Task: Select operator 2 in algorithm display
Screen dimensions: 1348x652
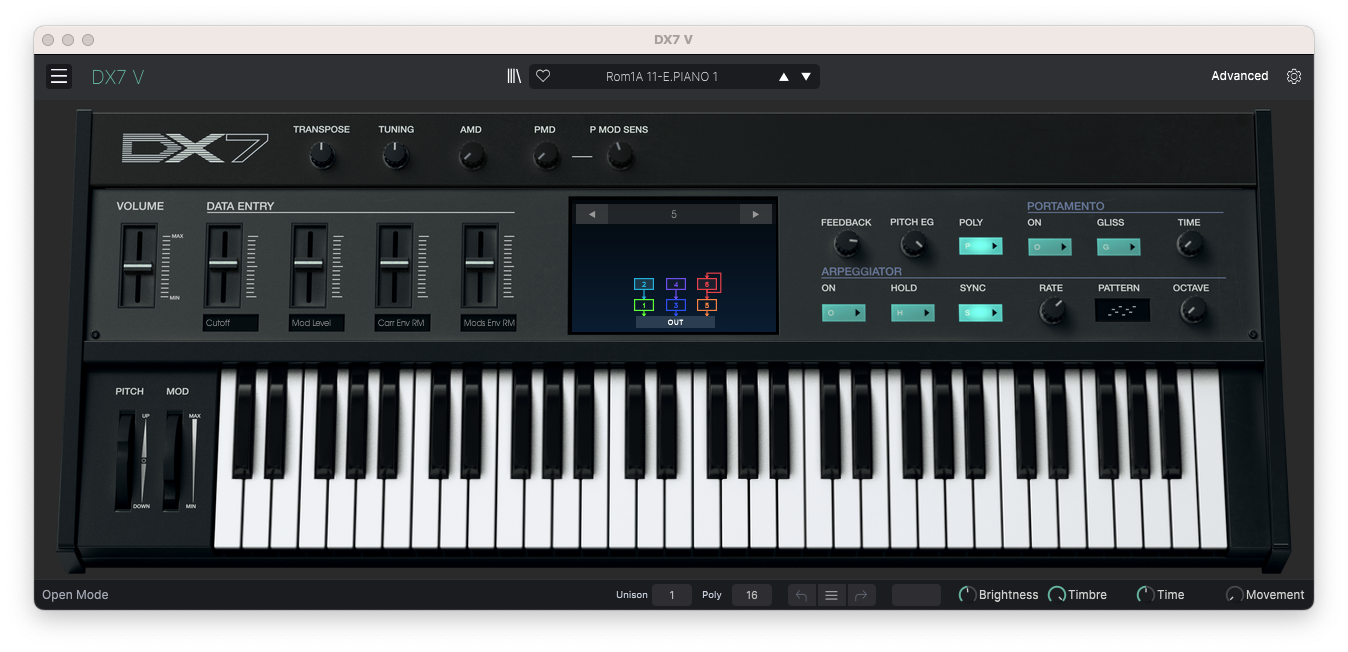Action: pyautogui.click(x=643, y=285)
